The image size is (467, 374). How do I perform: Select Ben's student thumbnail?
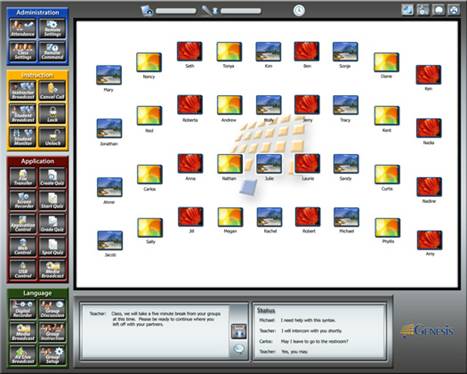point(307,51)
